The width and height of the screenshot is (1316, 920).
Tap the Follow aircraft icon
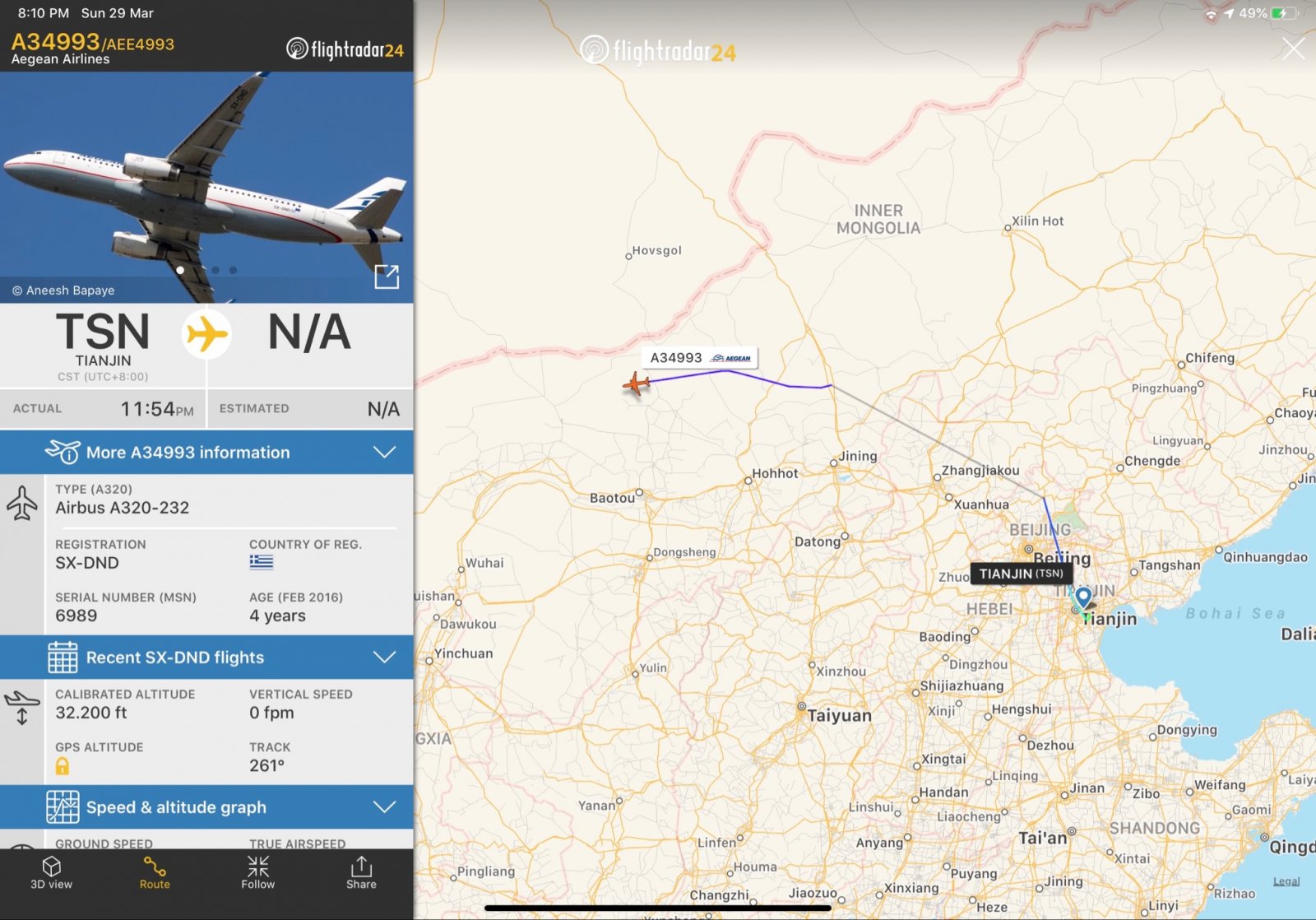(257, 873)
